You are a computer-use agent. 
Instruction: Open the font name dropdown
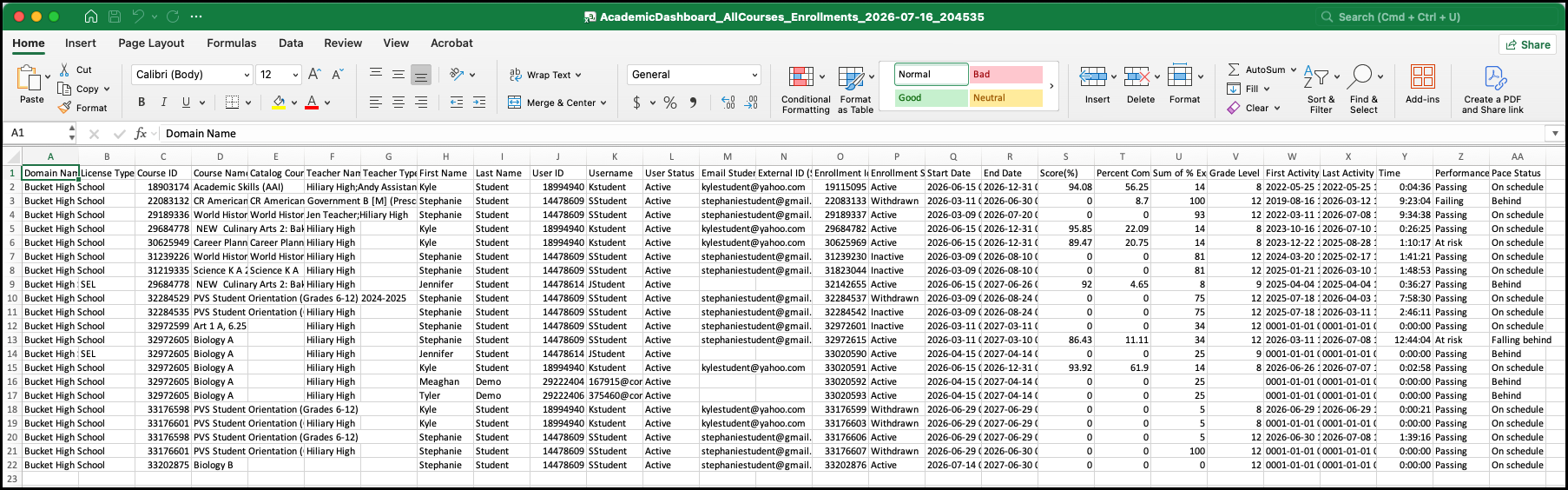pos(247,75)
